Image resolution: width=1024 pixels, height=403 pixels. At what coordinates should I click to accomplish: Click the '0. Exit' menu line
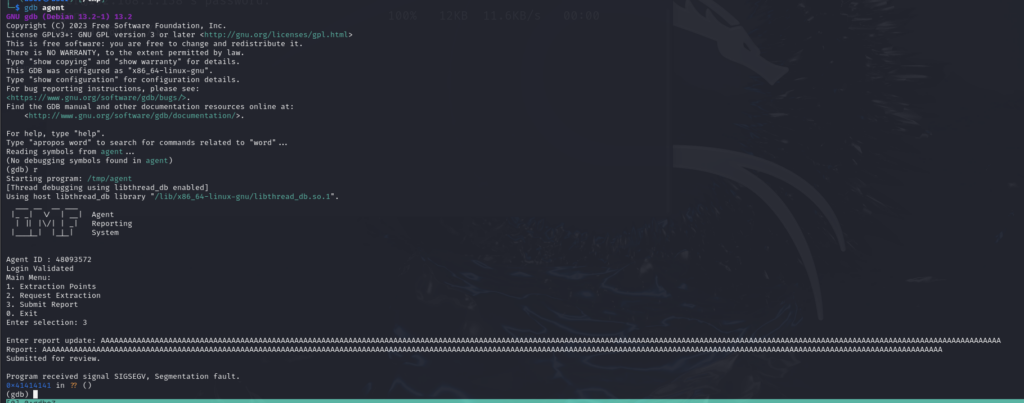pos(22,314)
